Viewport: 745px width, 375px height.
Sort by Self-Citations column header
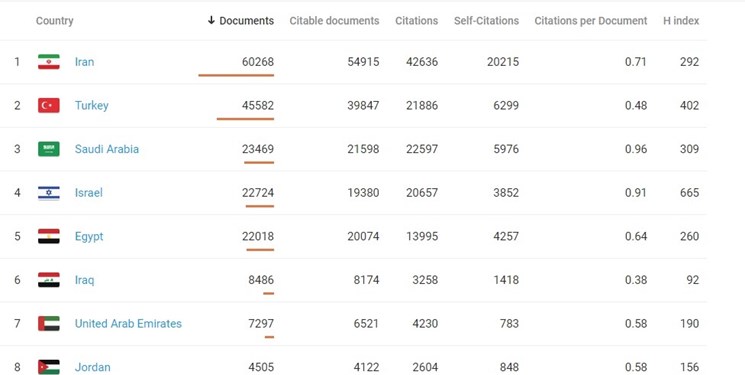click(487, 21)
